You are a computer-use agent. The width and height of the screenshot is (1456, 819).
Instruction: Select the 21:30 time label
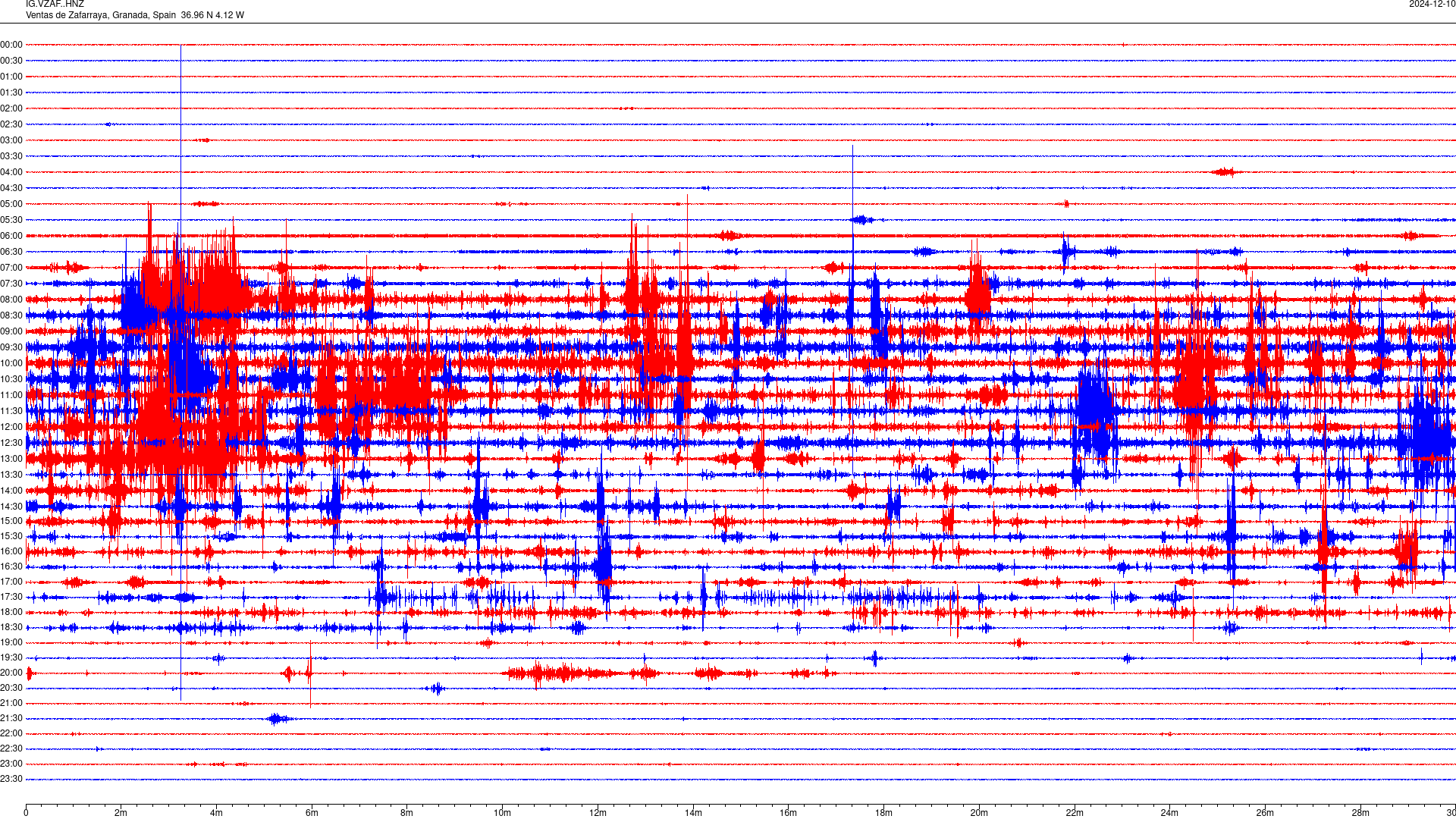(x=11, y=718)
